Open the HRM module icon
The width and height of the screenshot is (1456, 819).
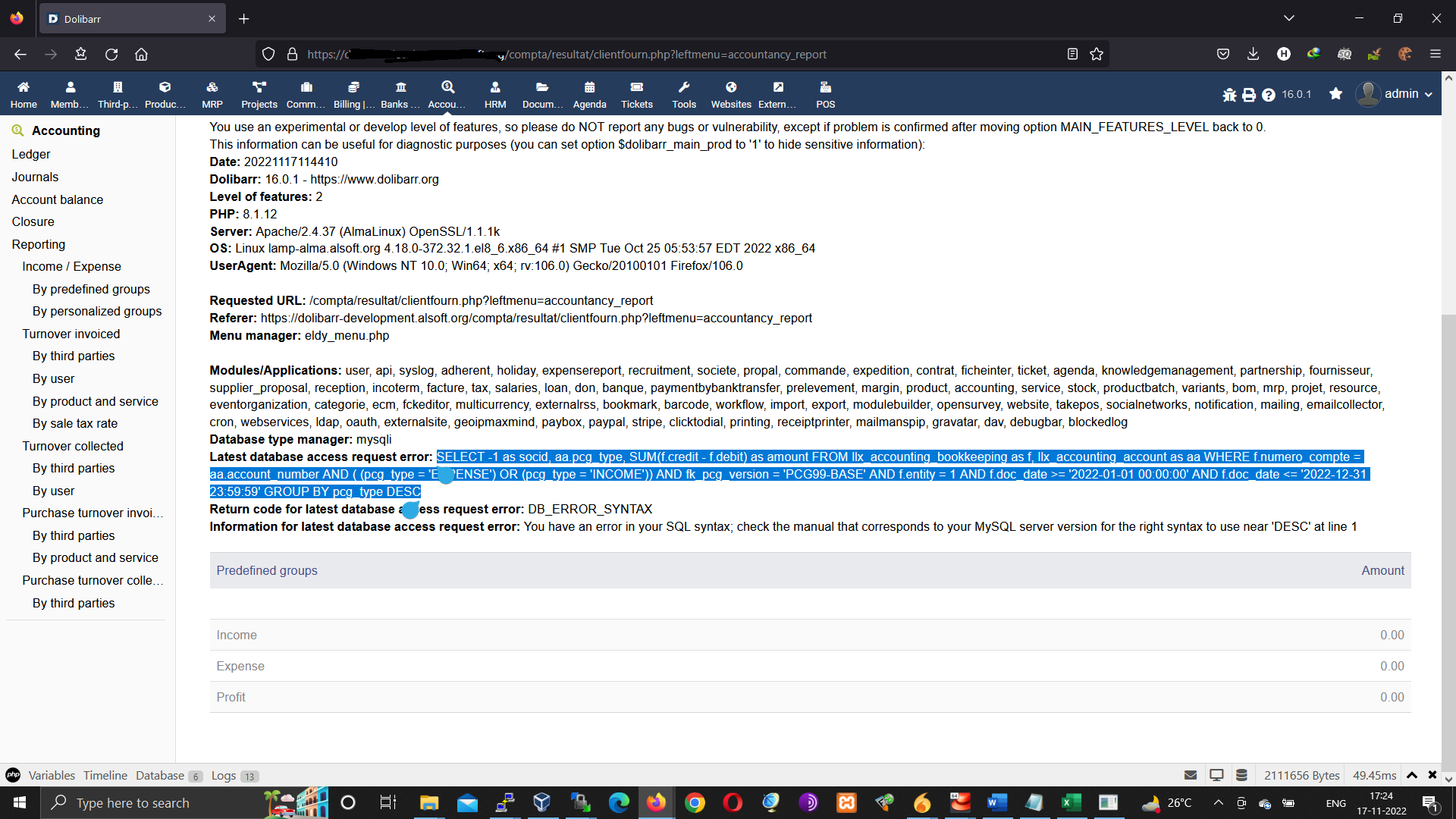(x=494, y=93)
